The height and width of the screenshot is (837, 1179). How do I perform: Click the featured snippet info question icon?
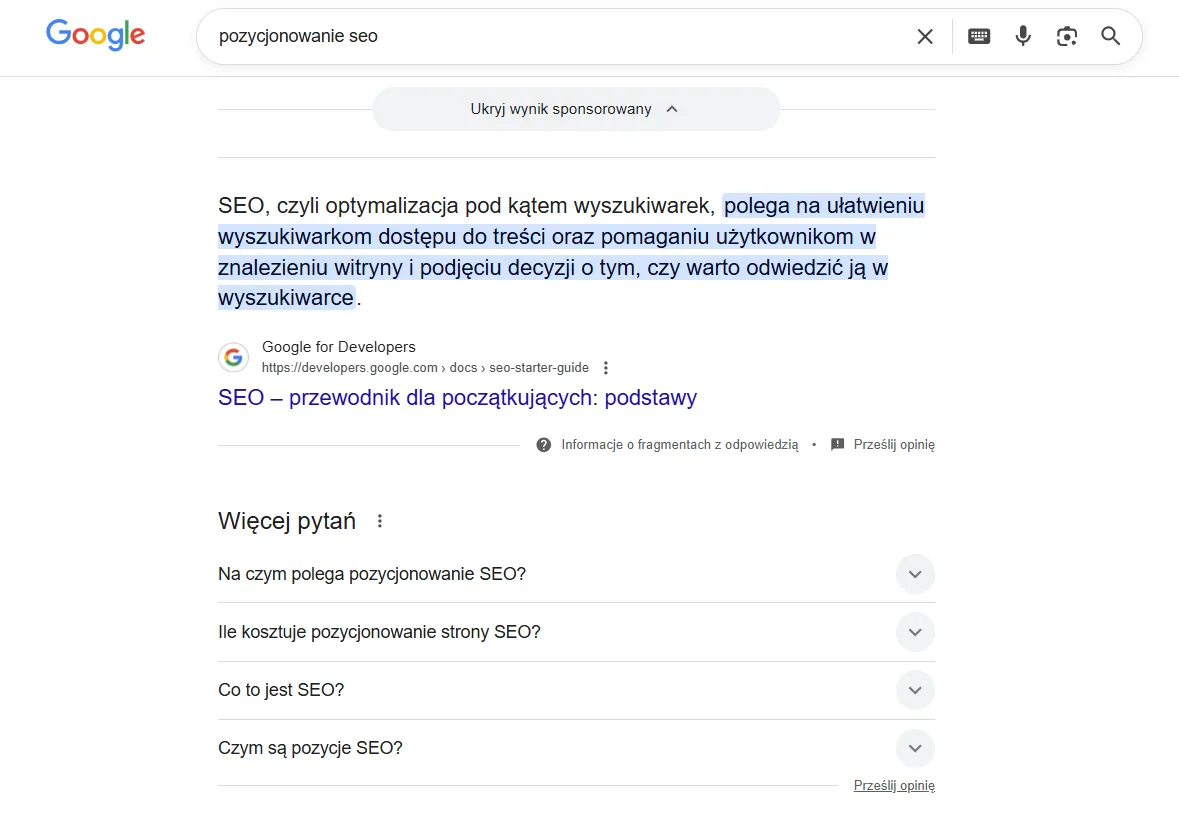tap(544, 445)
